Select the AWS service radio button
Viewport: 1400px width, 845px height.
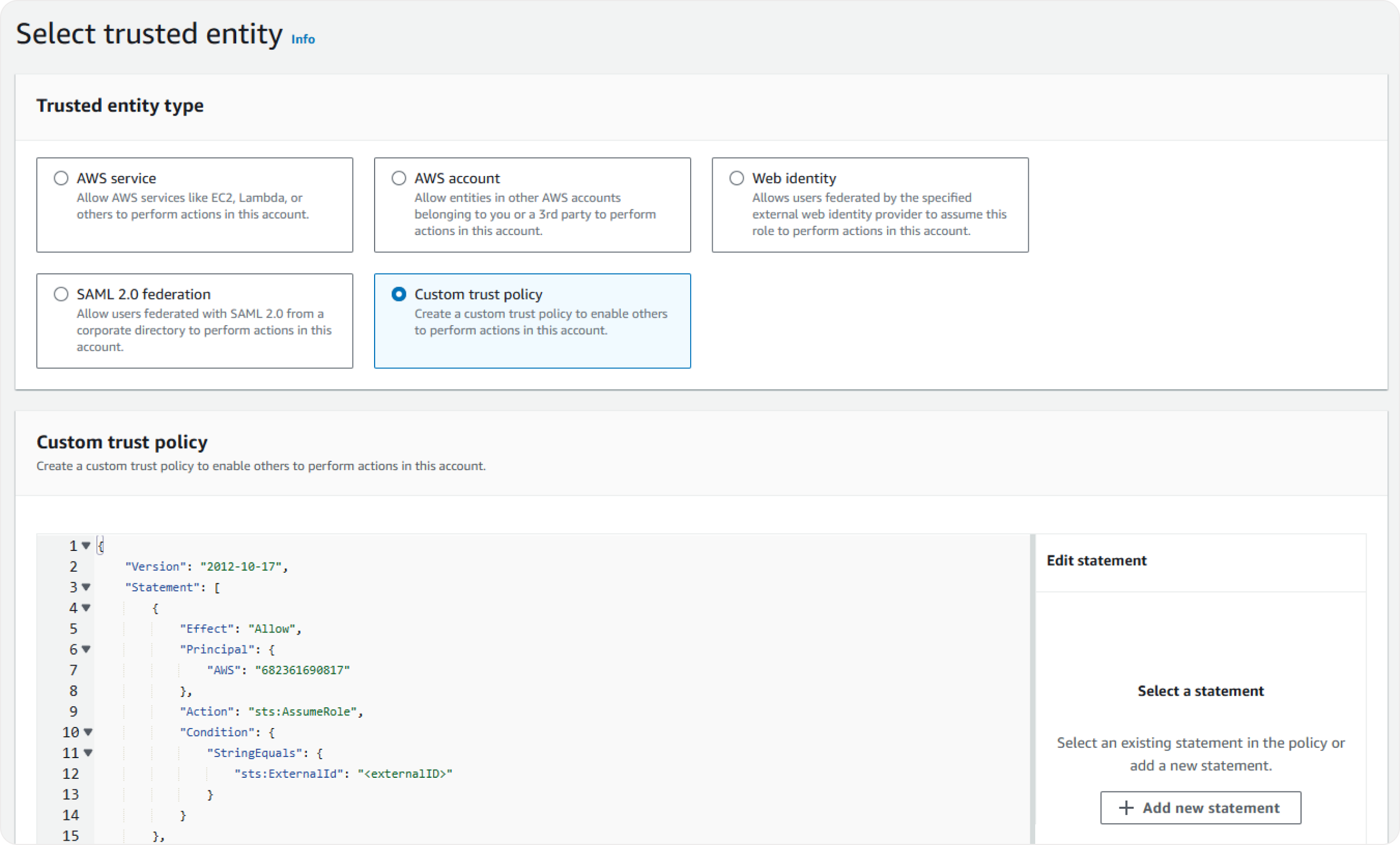(x=61, y=178)
